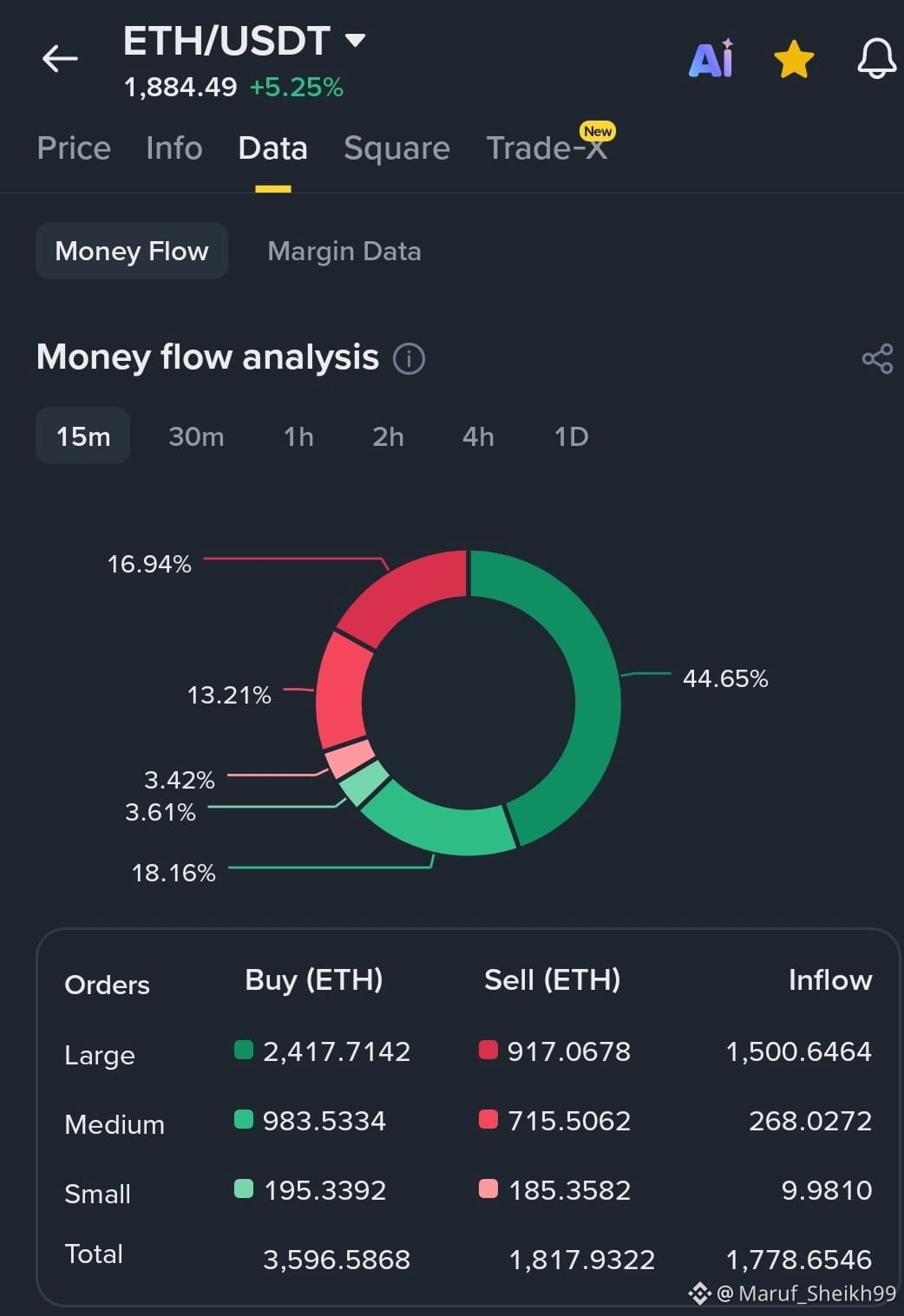The width and height of the screenshot is (904, 1316).
Task: Open the AI assistant icon
Action: 711,59
